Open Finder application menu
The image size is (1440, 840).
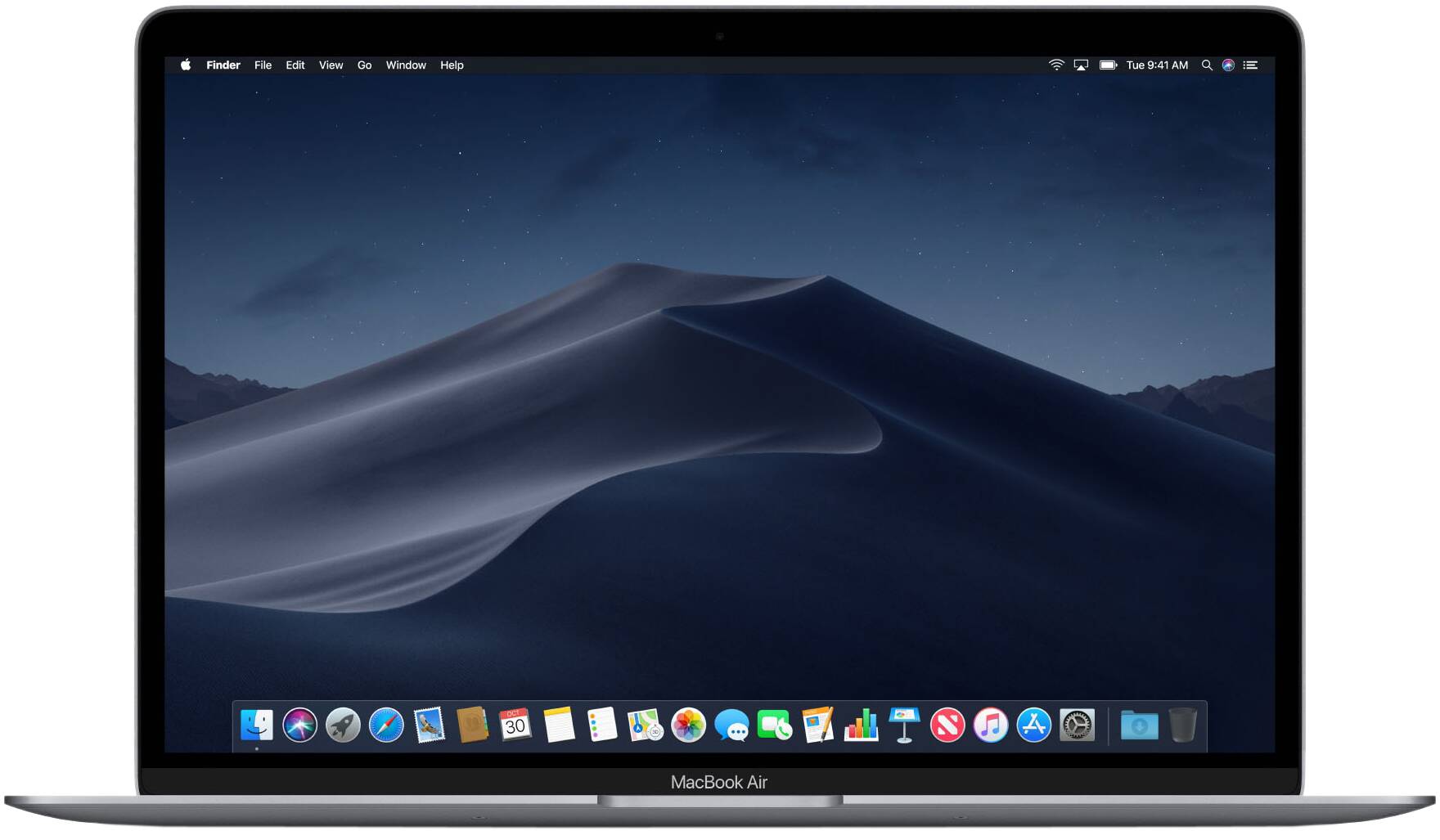pos(223,65)
